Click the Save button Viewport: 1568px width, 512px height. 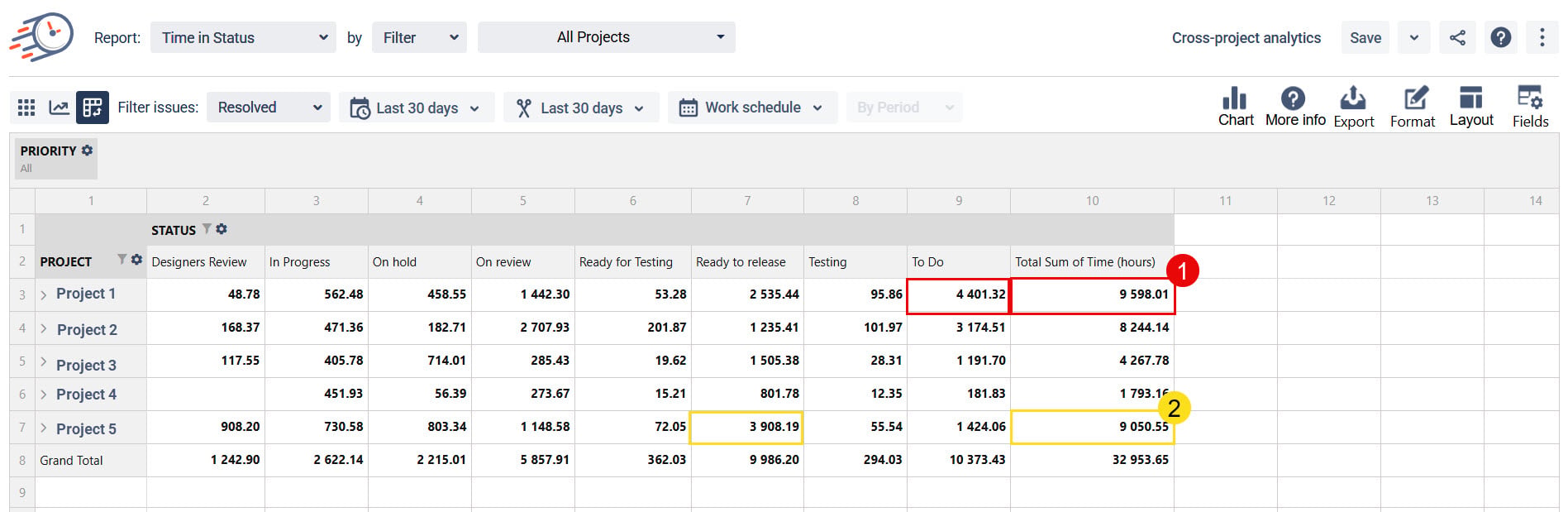[x=1365, y=38]
